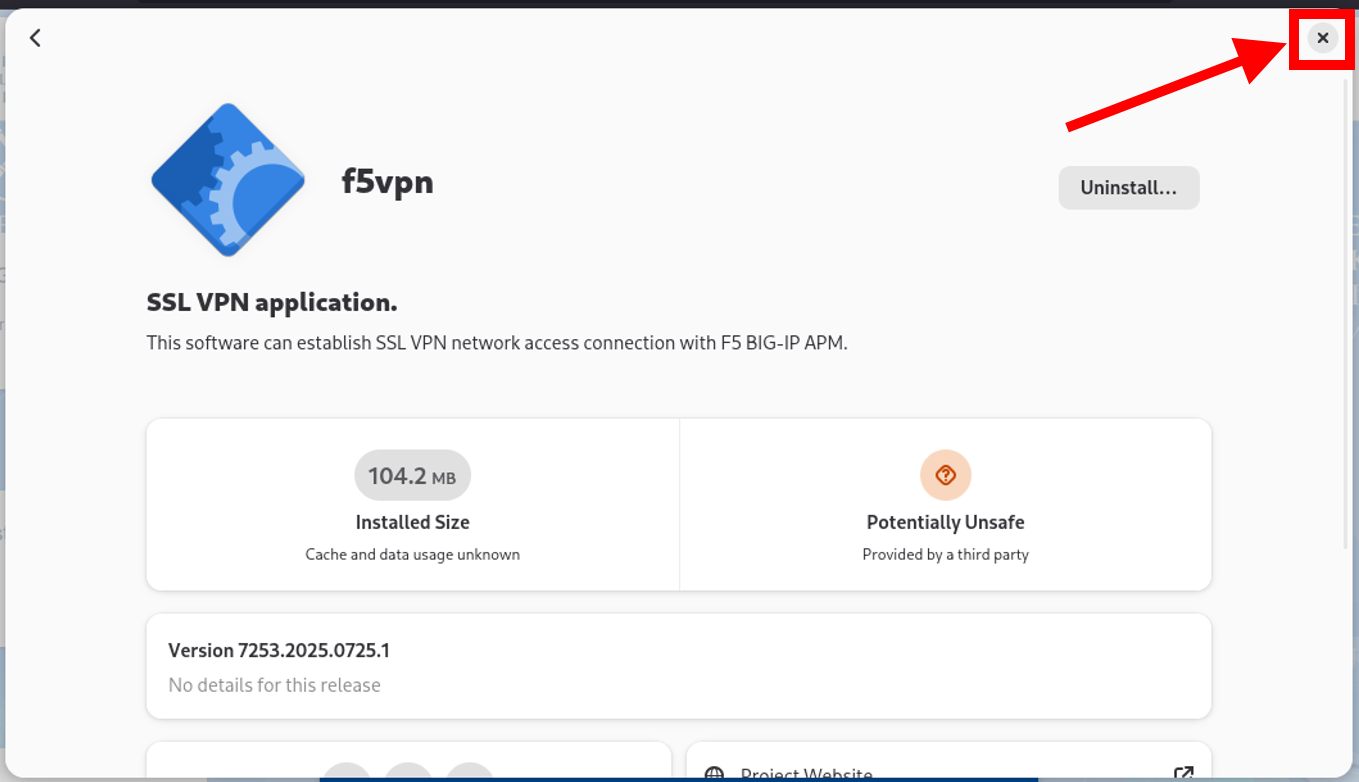Viewport: 1359px width, 782px height.
Task: Close the f5vpn details window
Action: (x=1322, y=38)
